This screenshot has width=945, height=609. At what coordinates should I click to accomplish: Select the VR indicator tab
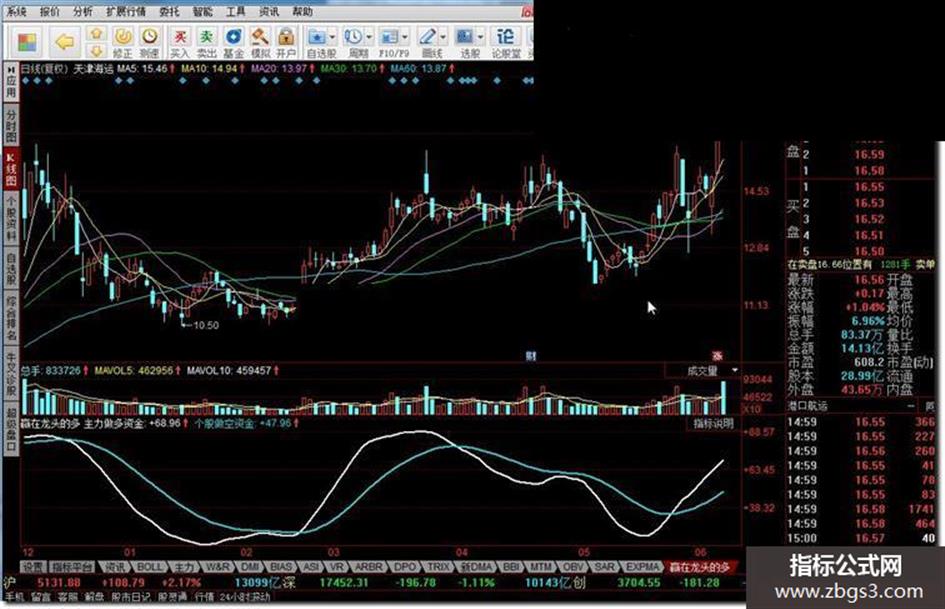[x=336, y=567]
